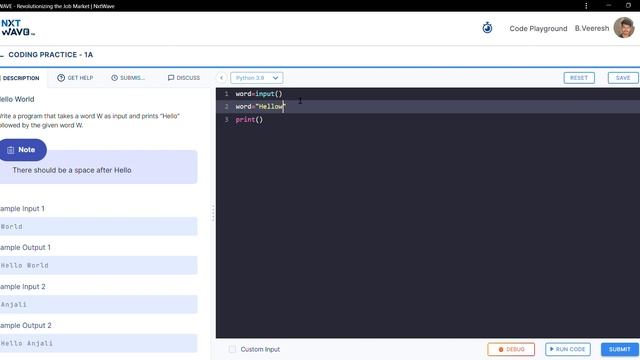The height and width of the screenshot is (360, 640).
Task: Open the Submissions tab
Action: 128,78
